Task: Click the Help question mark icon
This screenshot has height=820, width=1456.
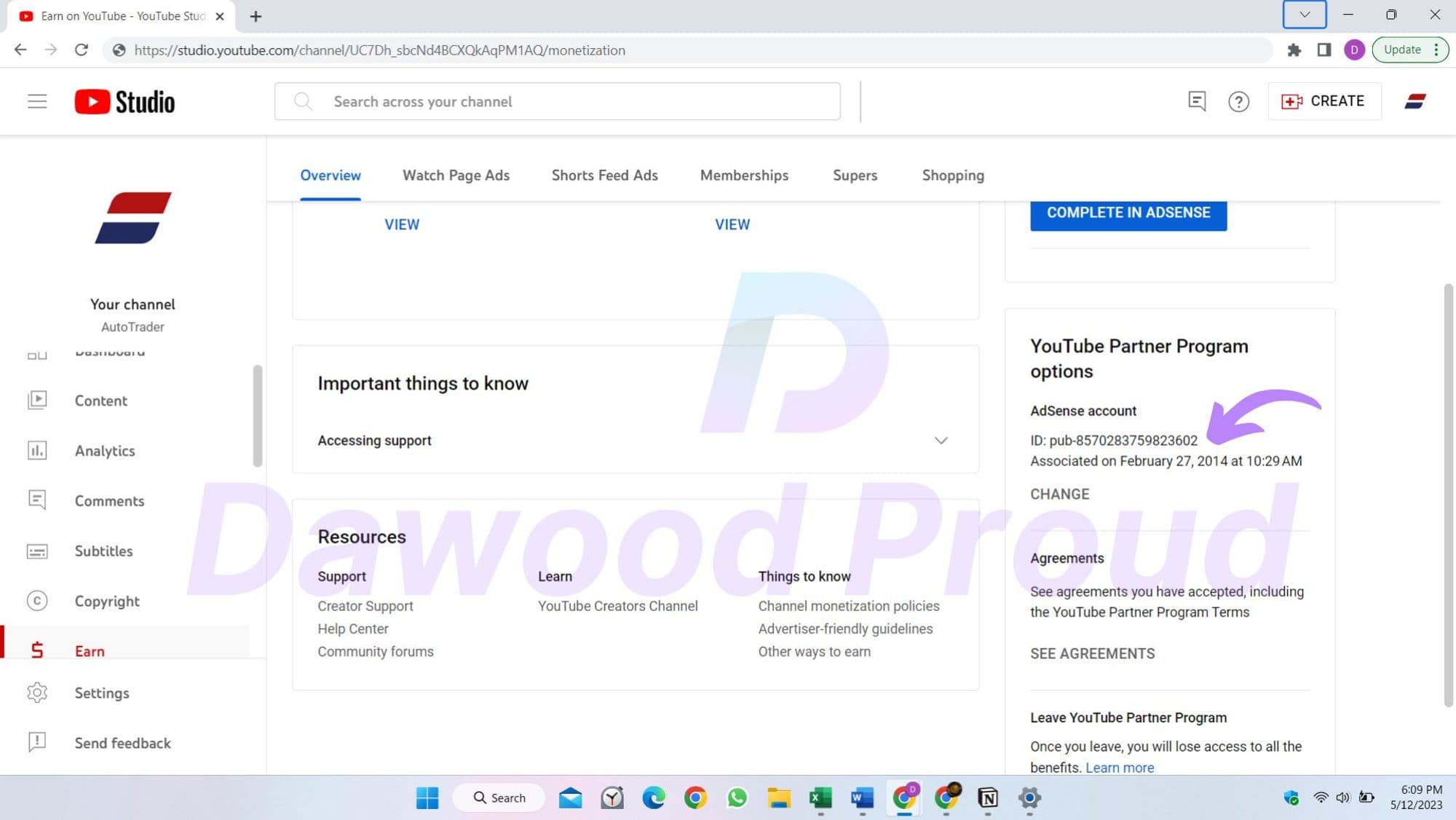Action: [1238, 101]
